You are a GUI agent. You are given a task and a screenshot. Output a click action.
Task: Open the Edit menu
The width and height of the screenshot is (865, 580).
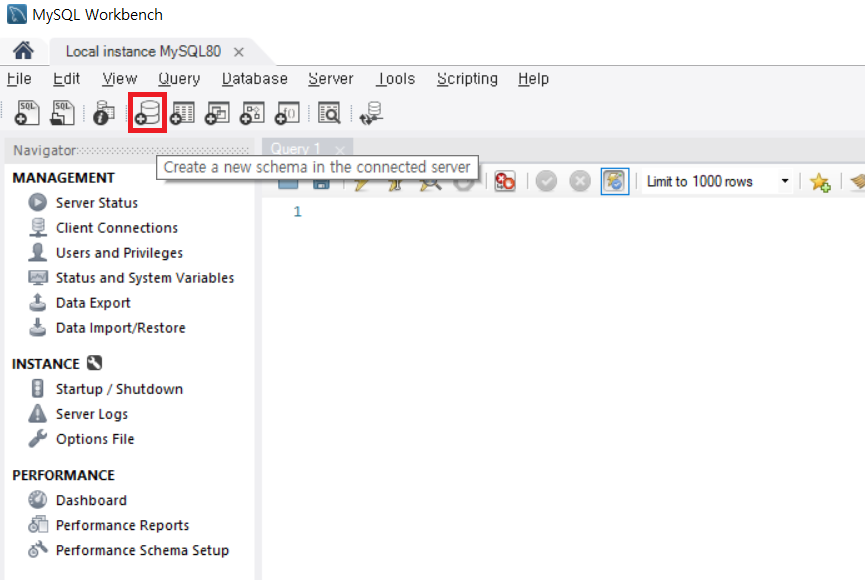[66, 79]
